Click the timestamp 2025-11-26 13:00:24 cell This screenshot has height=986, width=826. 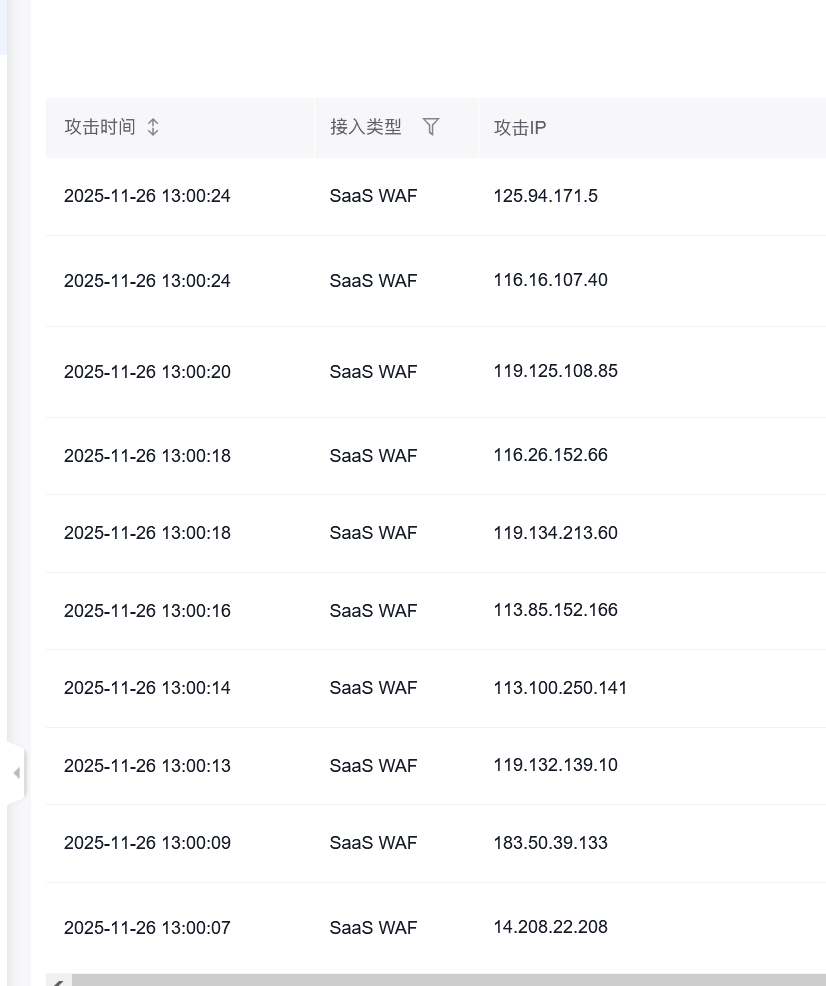pos(147,196)
